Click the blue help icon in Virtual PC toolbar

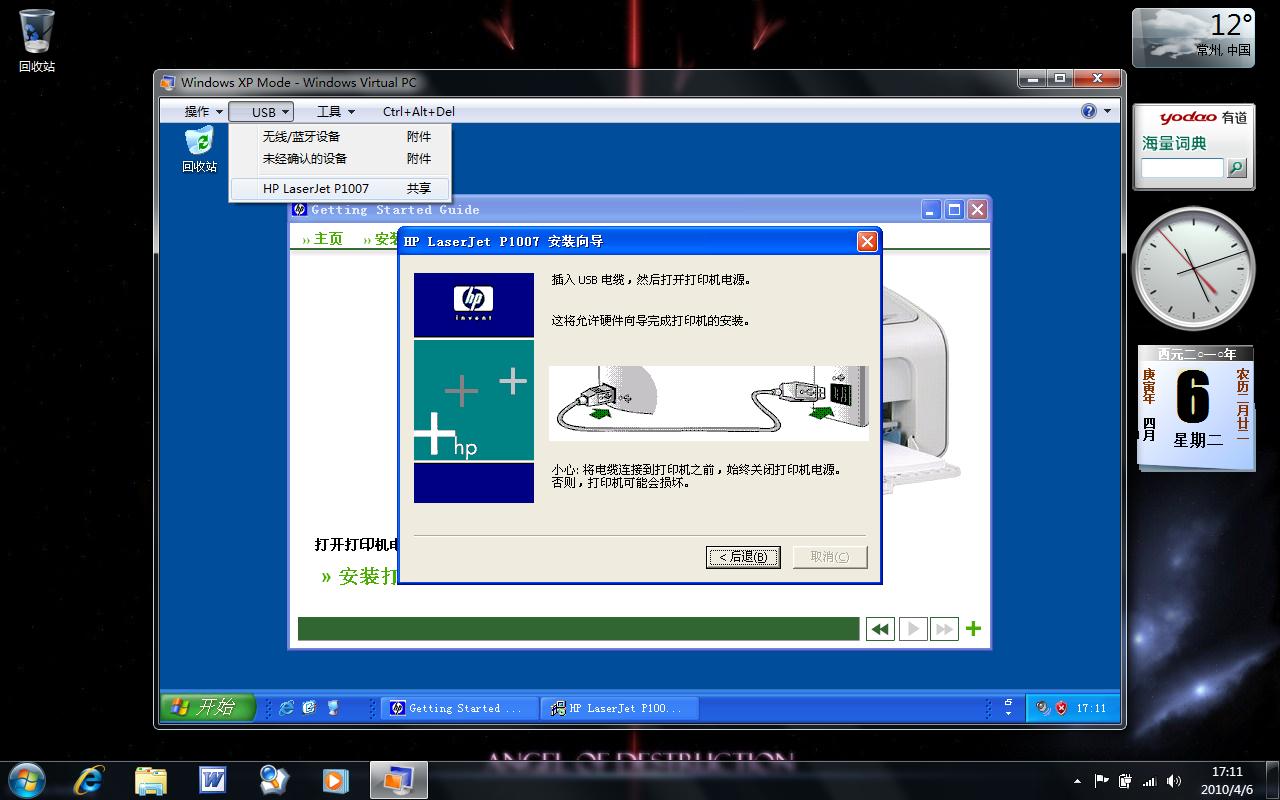click(1089, 111)
